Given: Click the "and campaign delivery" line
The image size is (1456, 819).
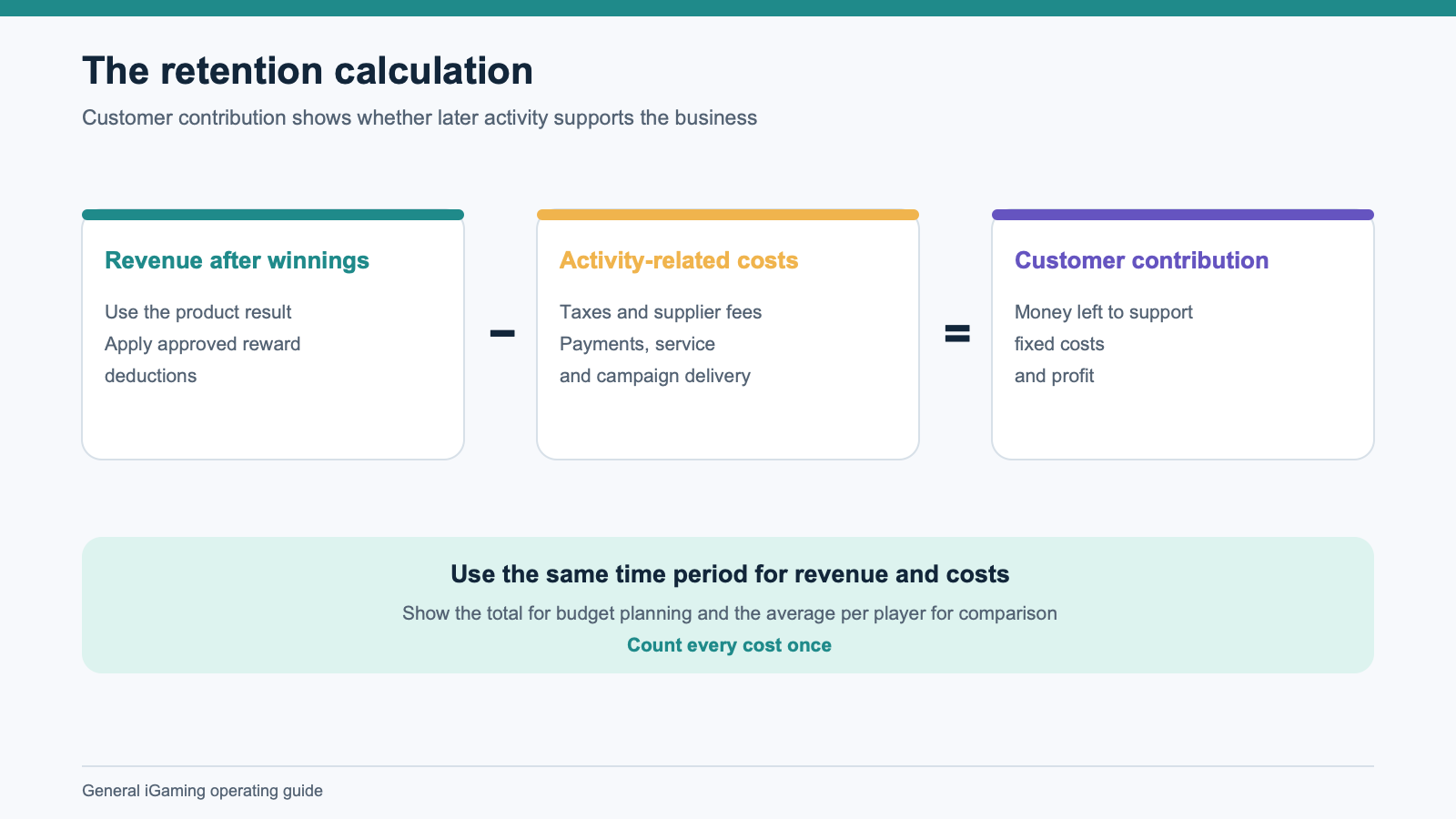Looking at the screenshot, I should (655, 376).
